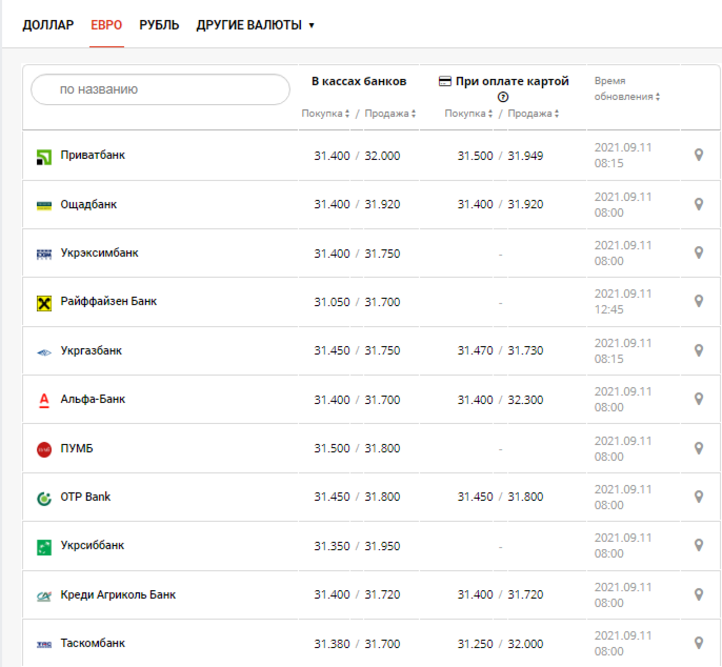Open the Укрсиббанк bank link
722x667 pixels.
click(92, 545)
